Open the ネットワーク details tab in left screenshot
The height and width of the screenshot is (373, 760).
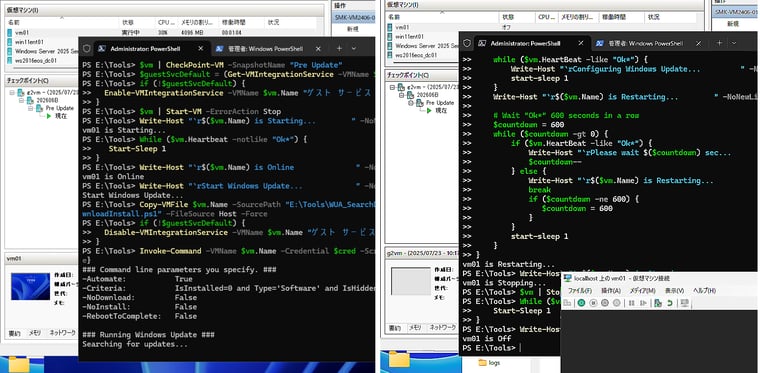pyautogui.click(x=63, y=333)
